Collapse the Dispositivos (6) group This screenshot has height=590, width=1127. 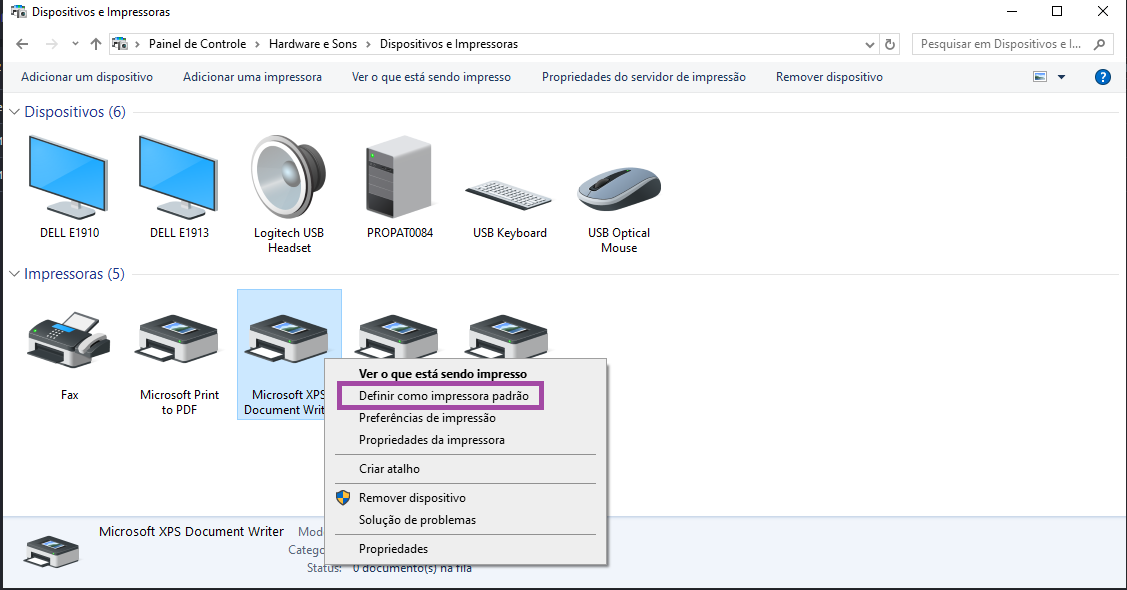coord(14,111)
